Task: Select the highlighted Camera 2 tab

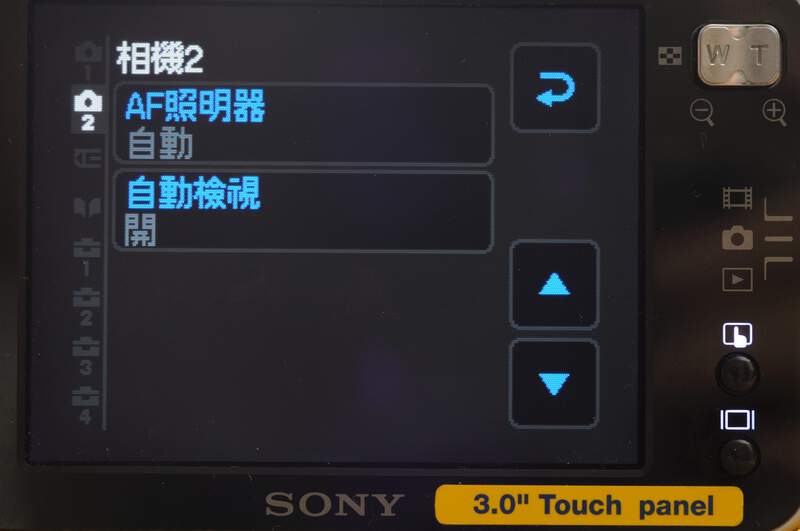Action: click(x=88, y=110)
